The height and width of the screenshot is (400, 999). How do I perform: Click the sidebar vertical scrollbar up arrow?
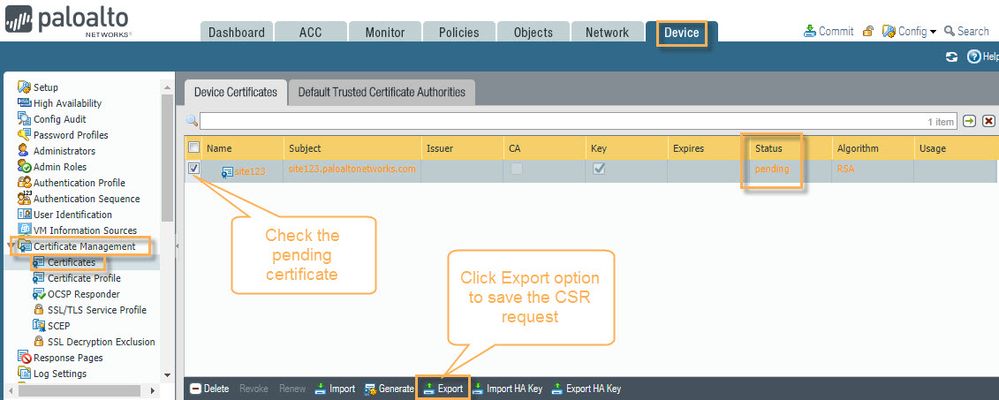click(x=168, y=87)
